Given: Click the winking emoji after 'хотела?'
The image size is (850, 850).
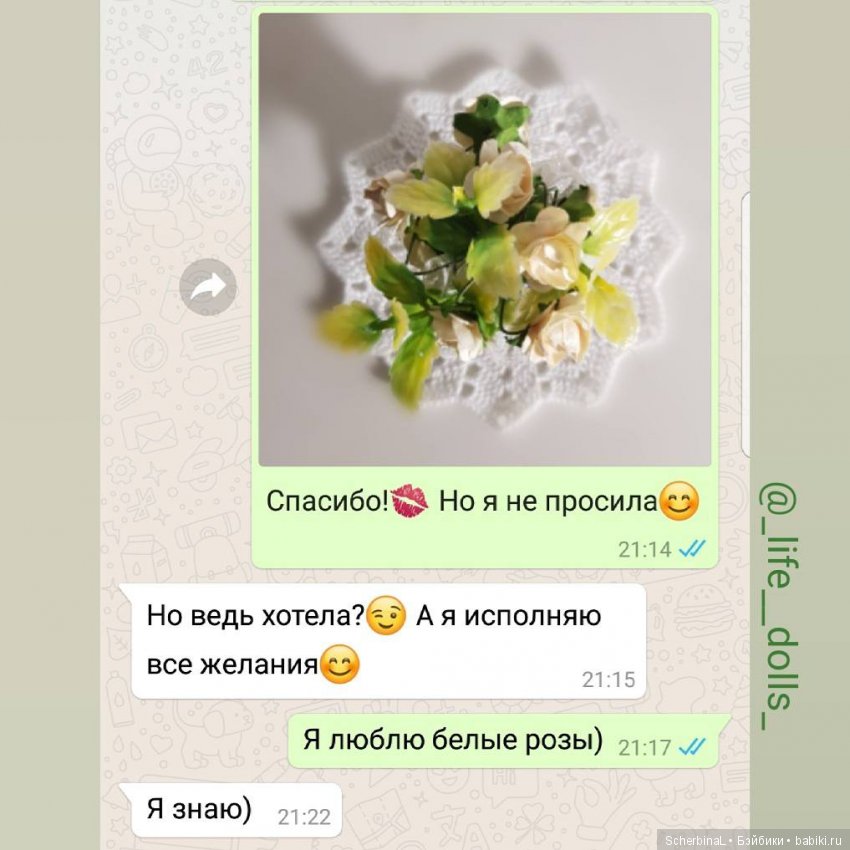Looking at the screenshot, I should [x=387, y=616].
